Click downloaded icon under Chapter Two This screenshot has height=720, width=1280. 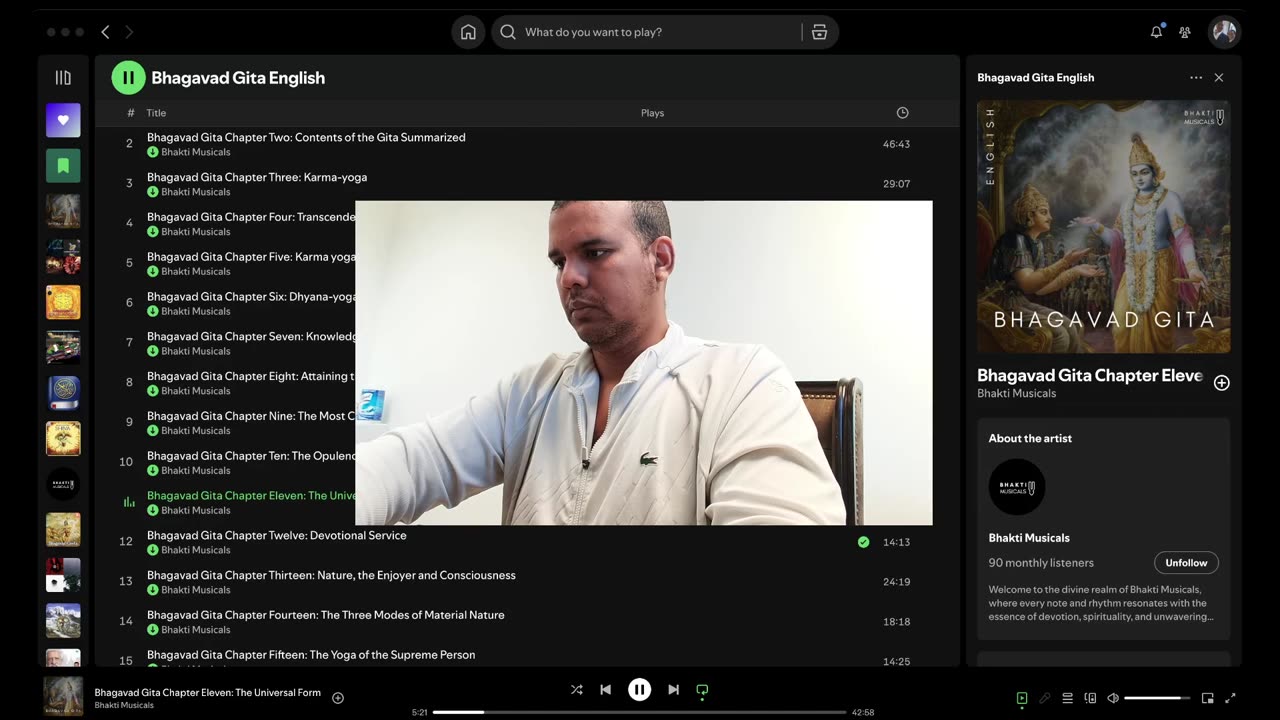point(153,152)
